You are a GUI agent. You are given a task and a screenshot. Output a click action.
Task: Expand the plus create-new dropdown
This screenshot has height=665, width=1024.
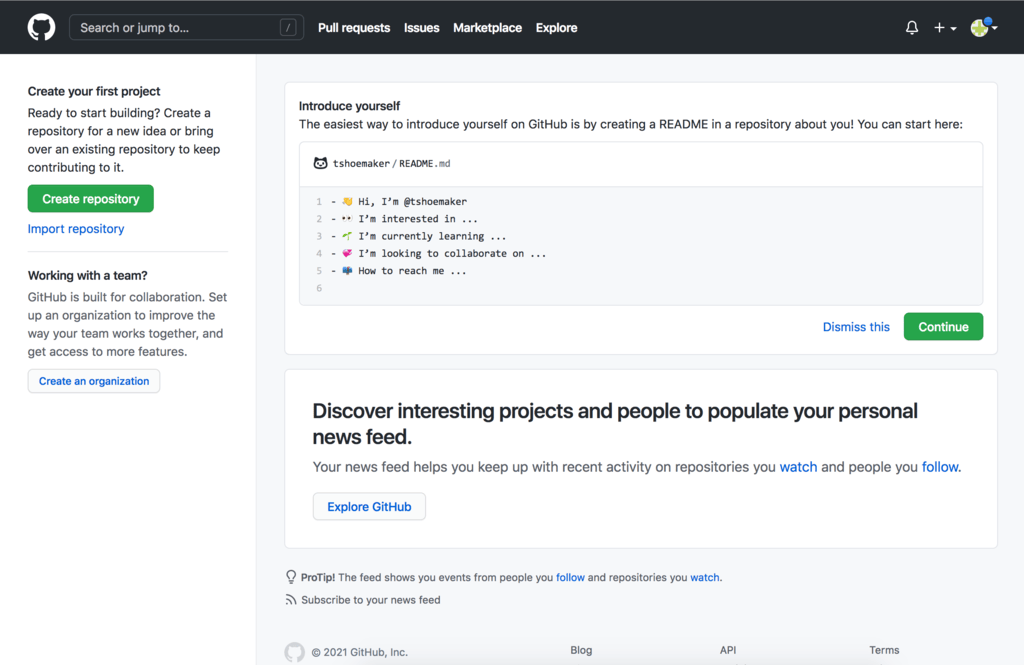945,28
